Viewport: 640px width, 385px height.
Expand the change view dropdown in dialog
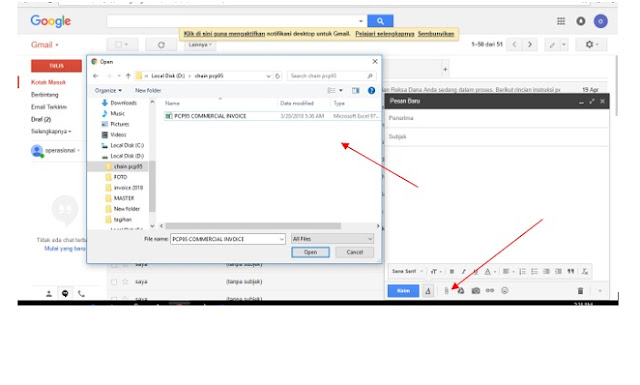341,91
